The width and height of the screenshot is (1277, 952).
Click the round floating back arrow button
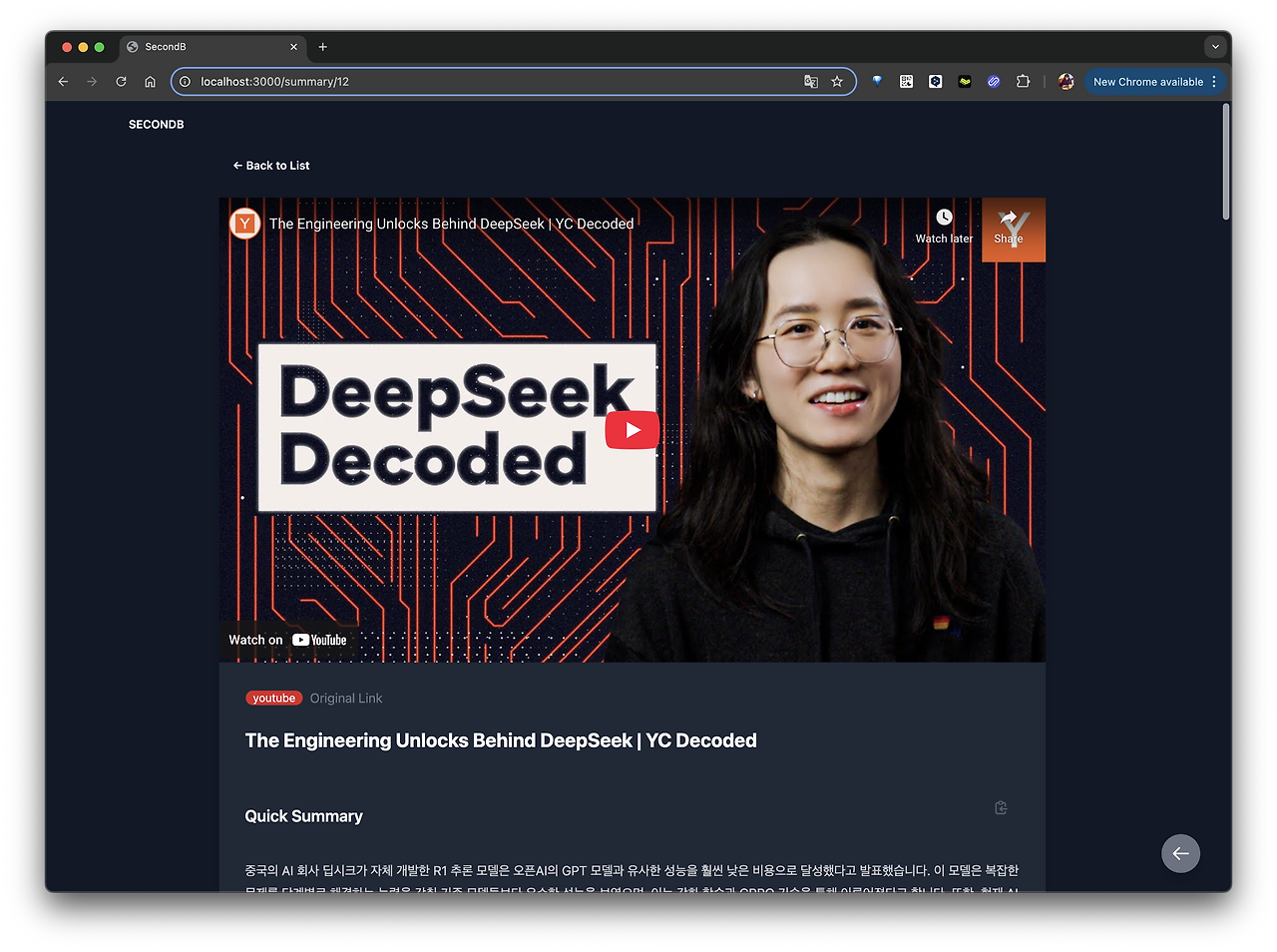(1180, 853)
